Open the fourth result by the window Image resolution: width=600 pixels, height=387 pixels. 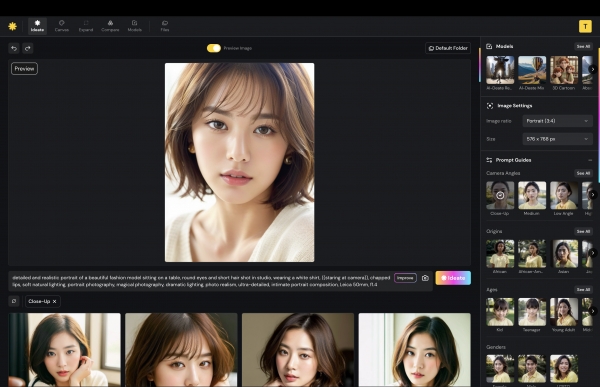point(414,350)
